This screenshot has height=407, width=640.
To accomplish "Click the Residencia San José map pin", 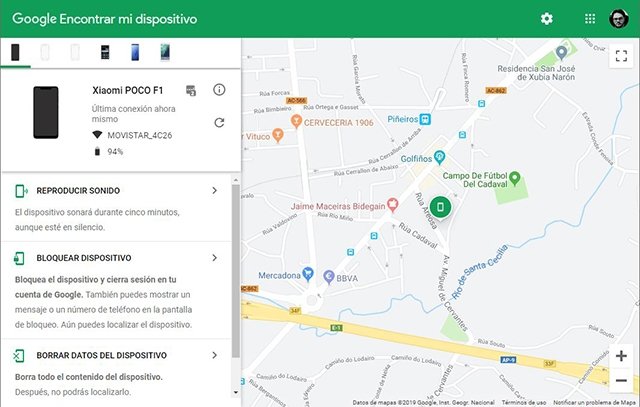I will click(562, 53).
